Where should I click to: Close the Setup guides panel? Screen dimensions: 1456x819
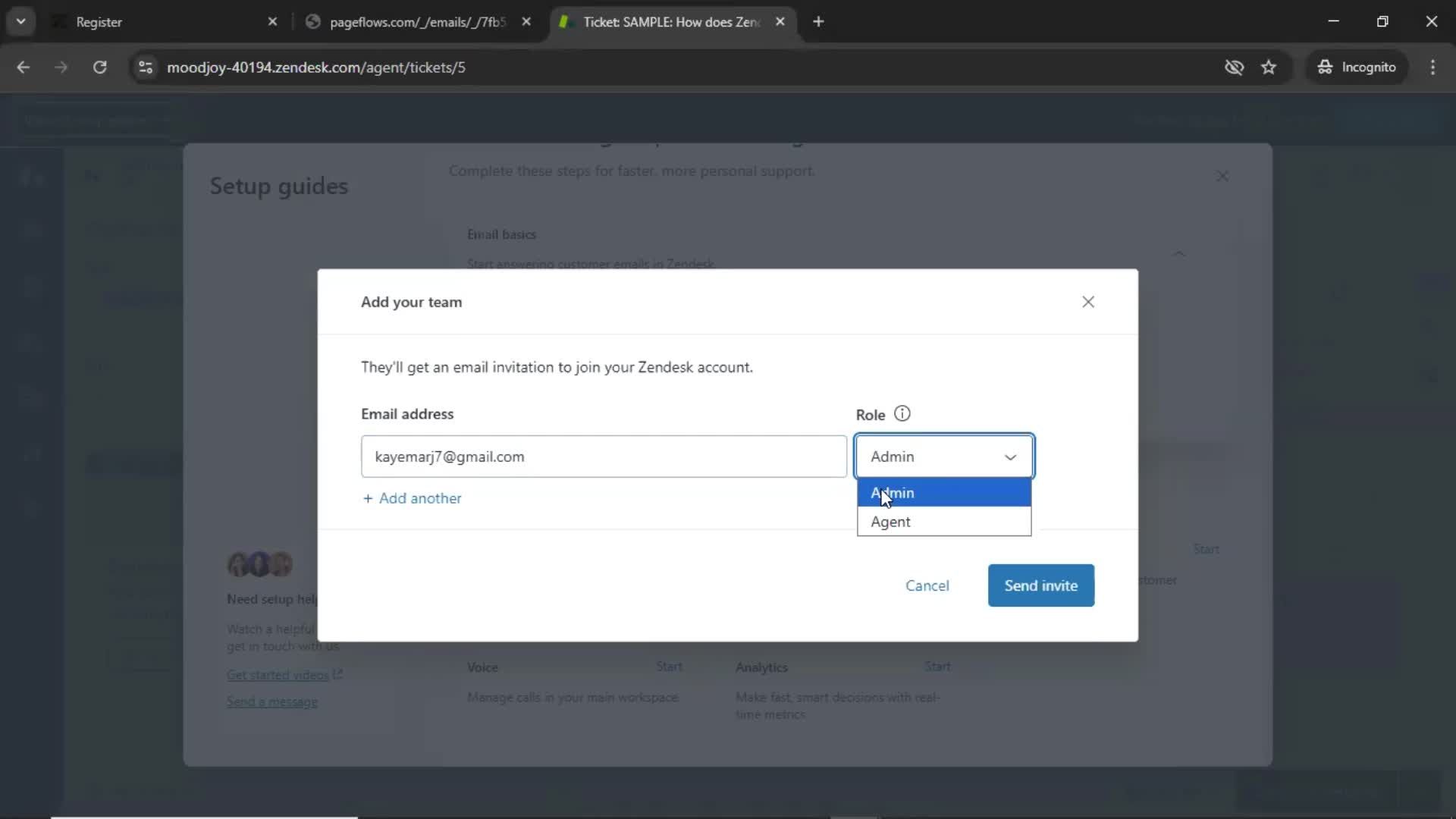(x=1222, y=176)
